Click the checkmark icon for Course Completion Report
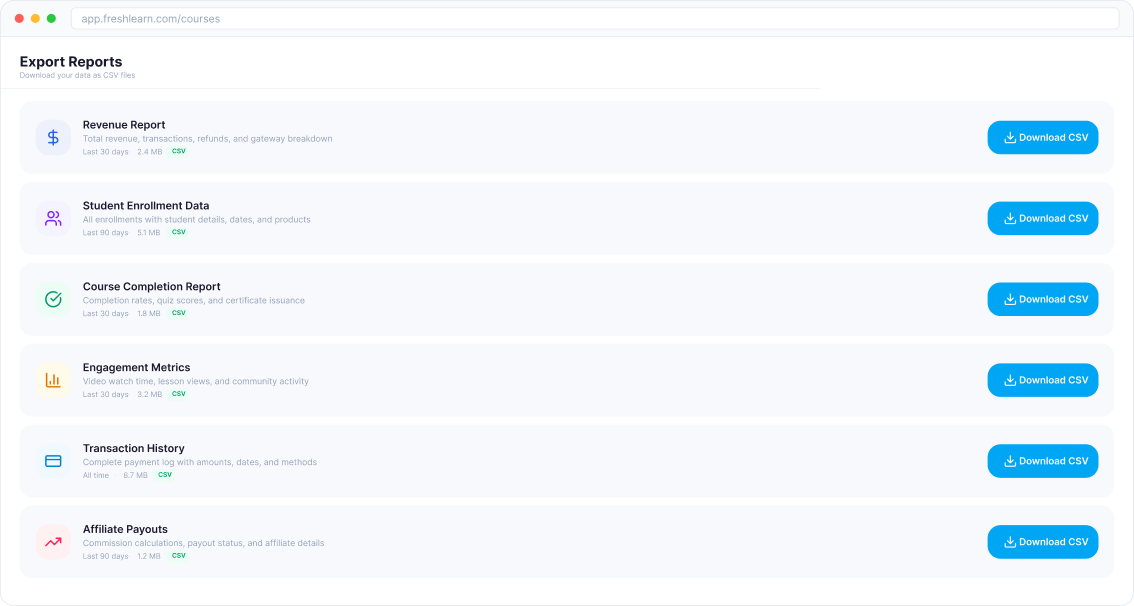The image size is (1134, 606). 53,299
